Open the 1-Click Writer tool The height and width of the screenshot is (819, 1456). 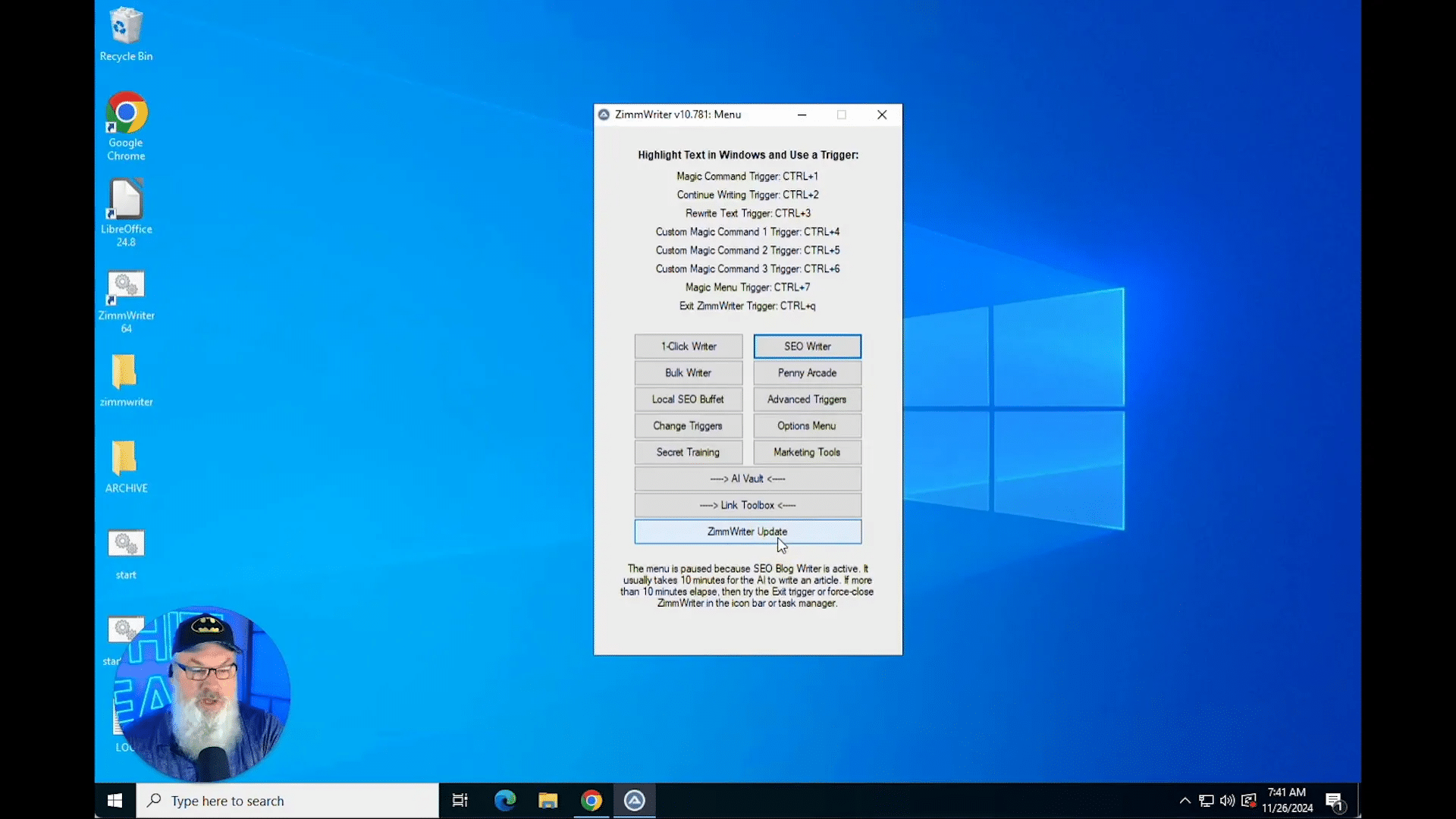click(688, 345)
